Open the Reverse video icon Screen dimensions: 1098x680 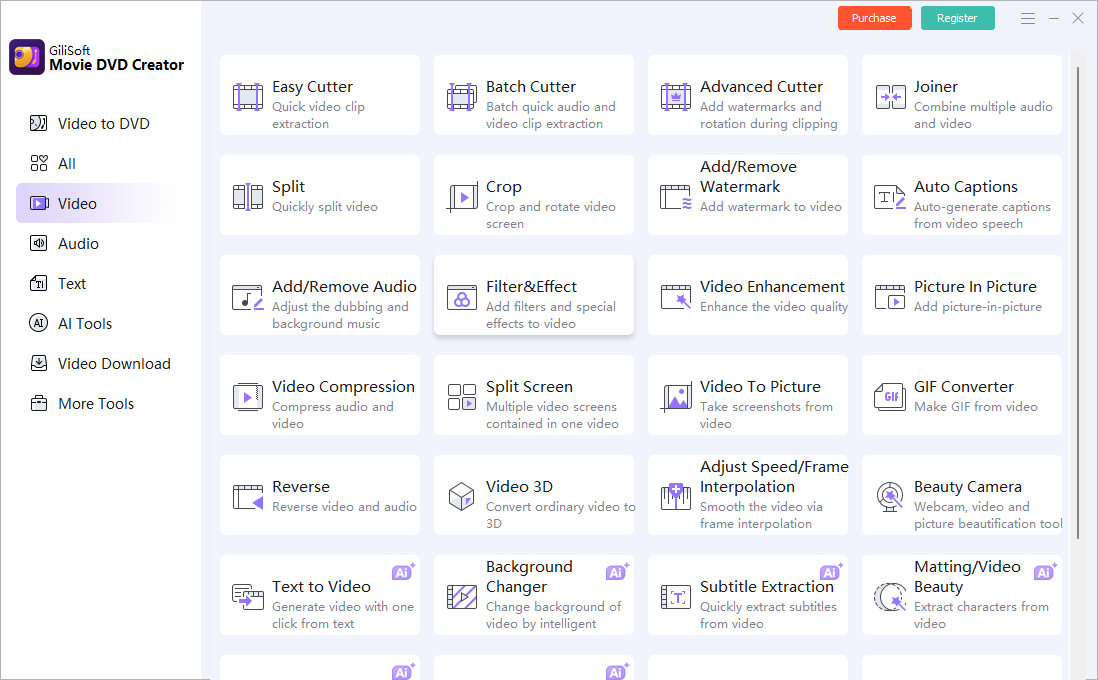[x=248, y=497]
